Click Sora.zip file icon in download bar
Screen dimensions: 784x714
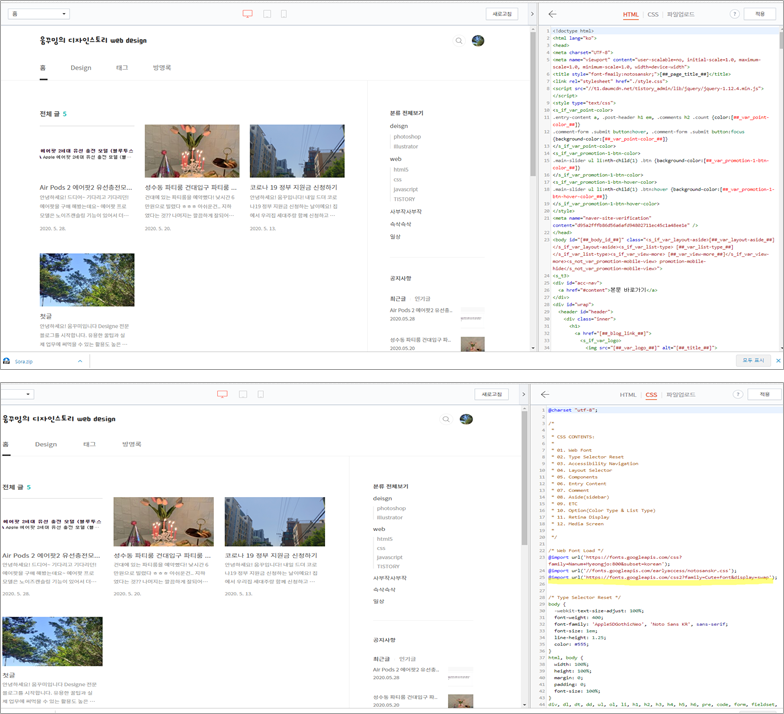(x=6, y=361)
